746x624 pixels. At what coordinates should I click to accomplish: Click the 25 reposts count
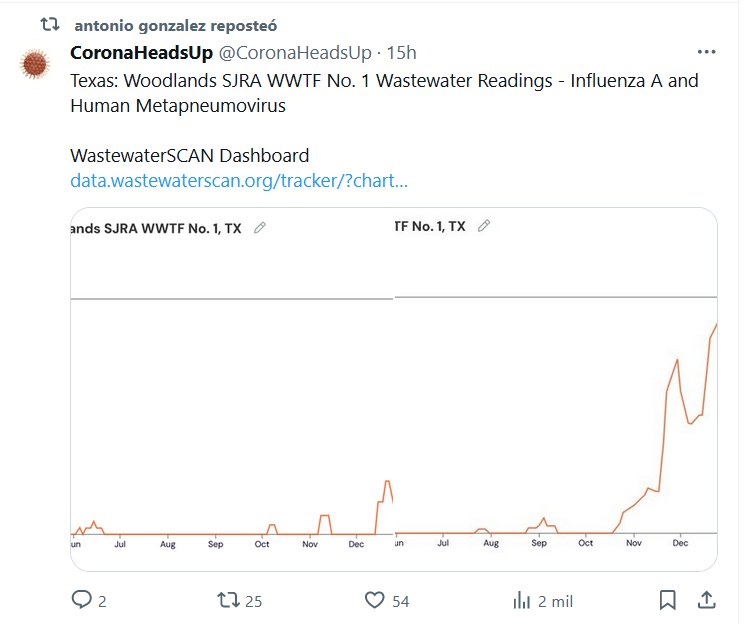[x=253, y=601]
